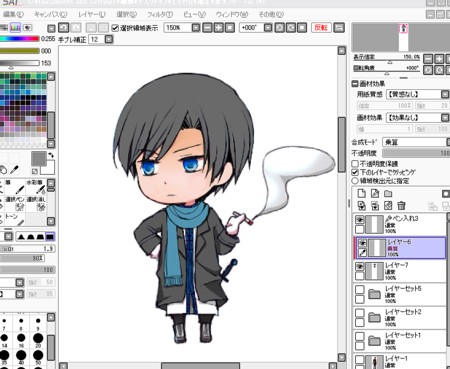Select the トーン tone tool
This screenshot has width=450, height=369.
14,219
